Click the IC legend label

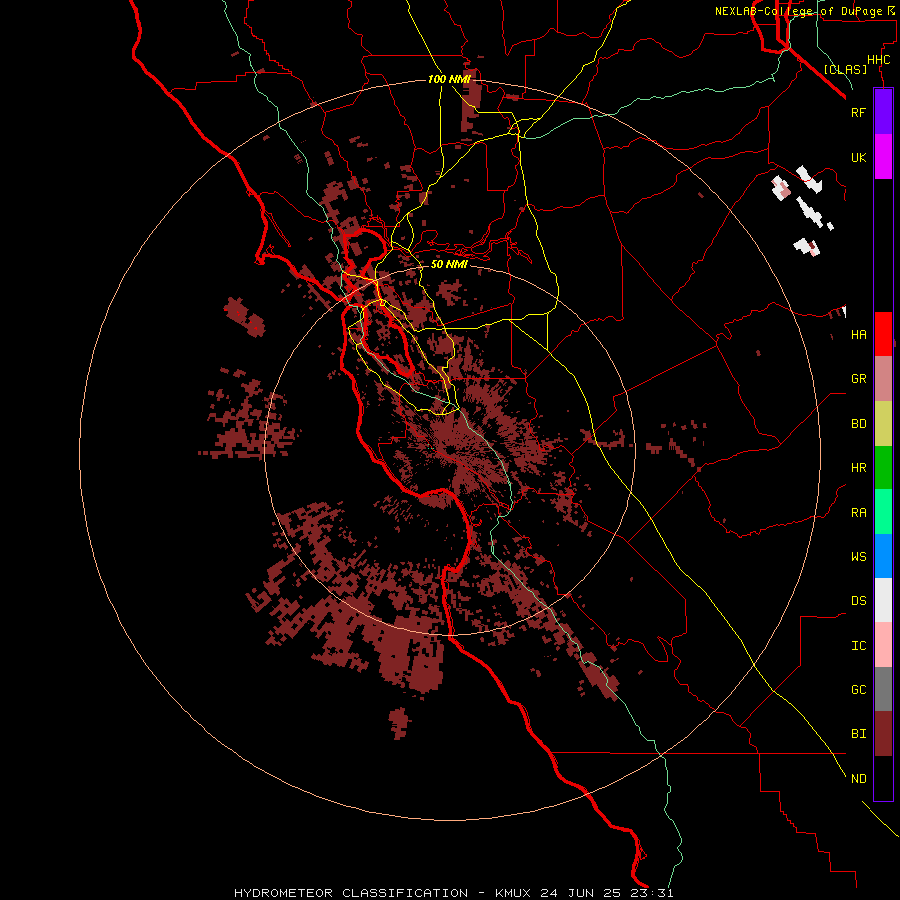coord(858,646)
